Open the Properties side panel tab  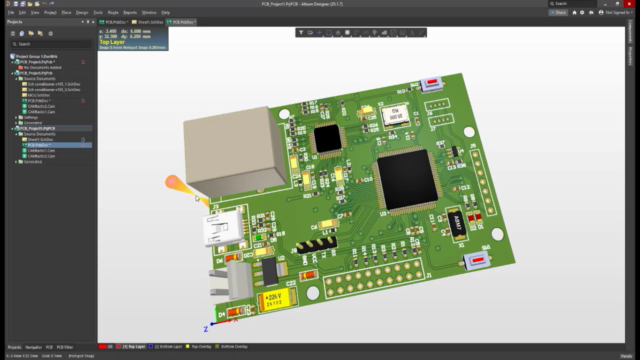(x=631, y=56)
